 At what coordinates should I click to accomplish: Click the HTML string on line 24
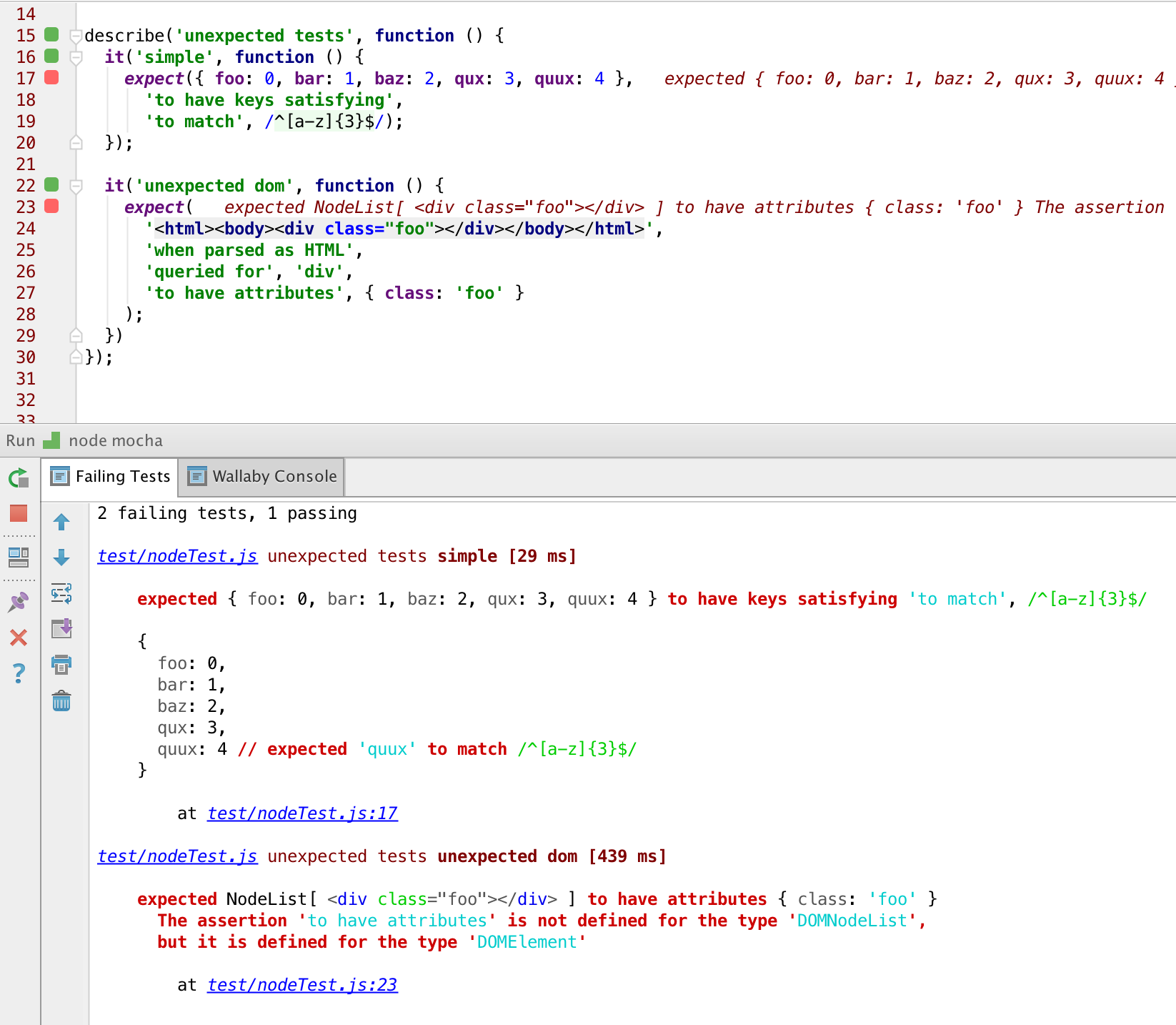click(x=399, y=229)
